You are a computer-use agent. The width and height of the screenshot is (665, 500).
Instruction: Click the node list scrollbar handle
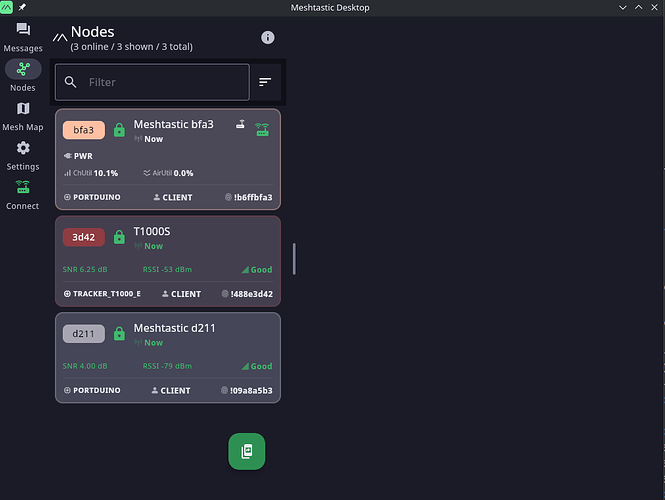294,259
